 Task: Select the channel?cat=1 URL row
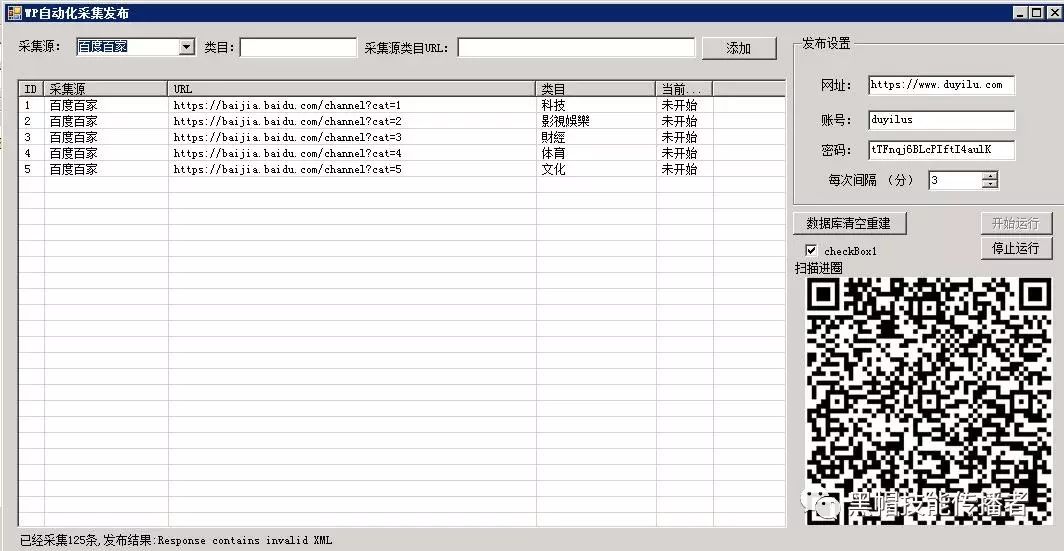coord(288,106)
